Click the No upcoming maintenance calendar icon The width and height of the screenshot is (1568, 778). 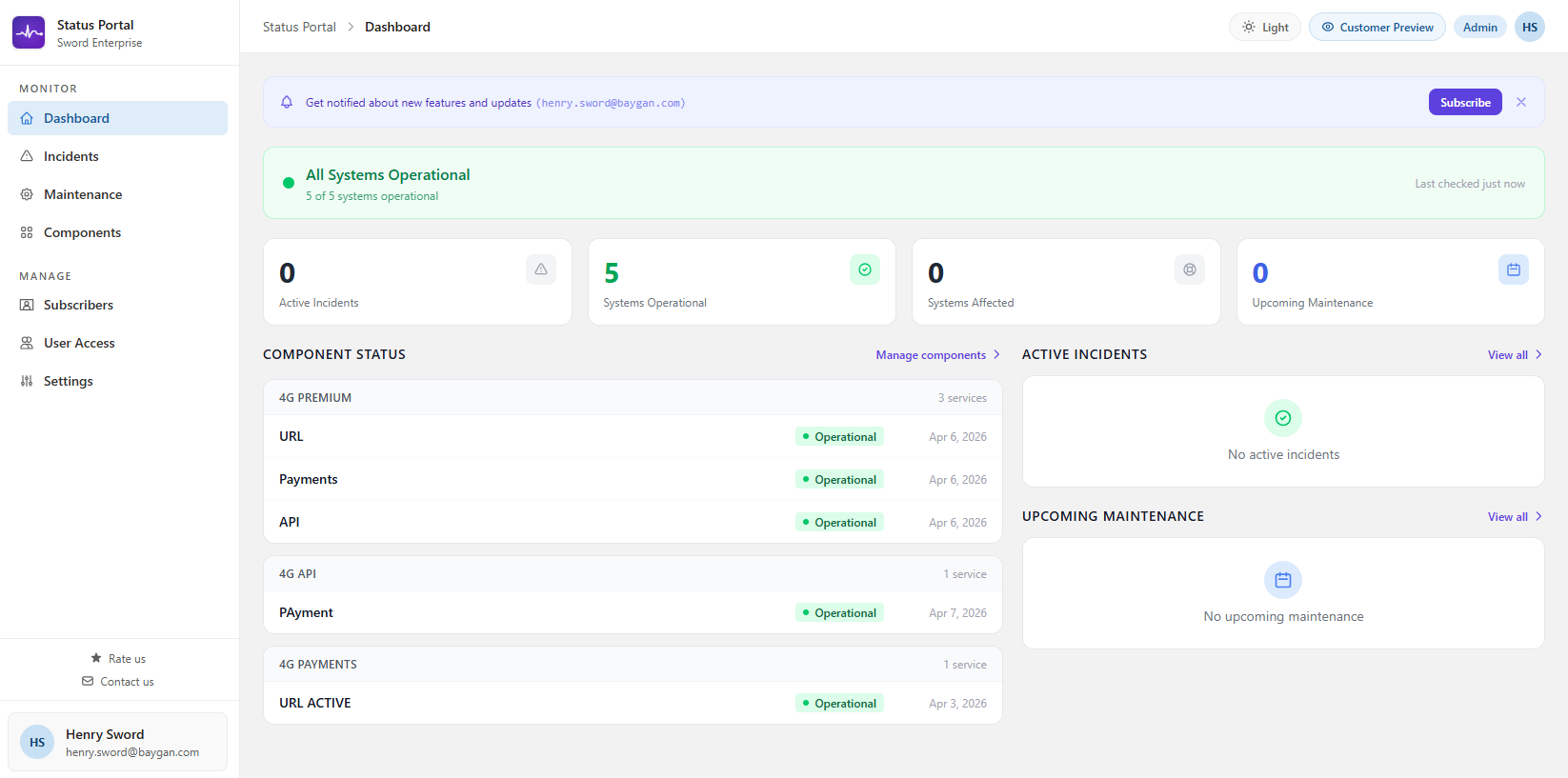tap(1283, 580)
